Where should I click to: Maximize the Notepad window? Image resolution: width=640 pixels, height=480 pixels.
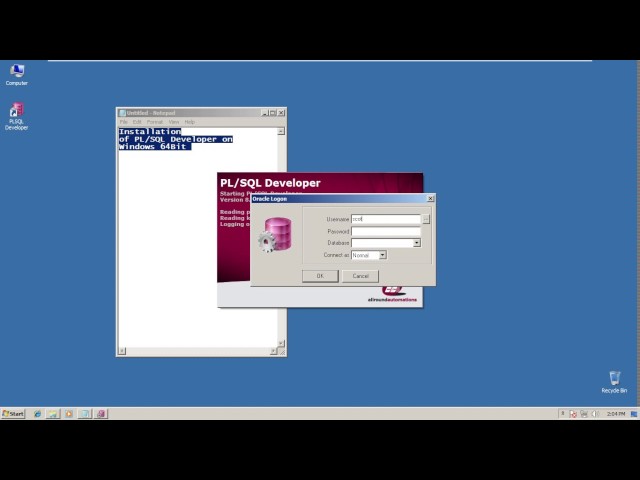273,113
